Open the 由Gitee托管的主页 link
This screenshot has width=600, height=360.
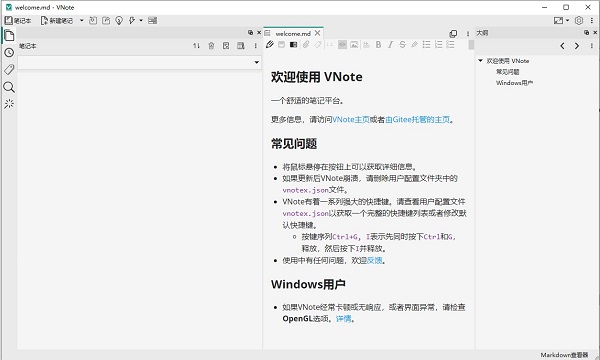417,119
